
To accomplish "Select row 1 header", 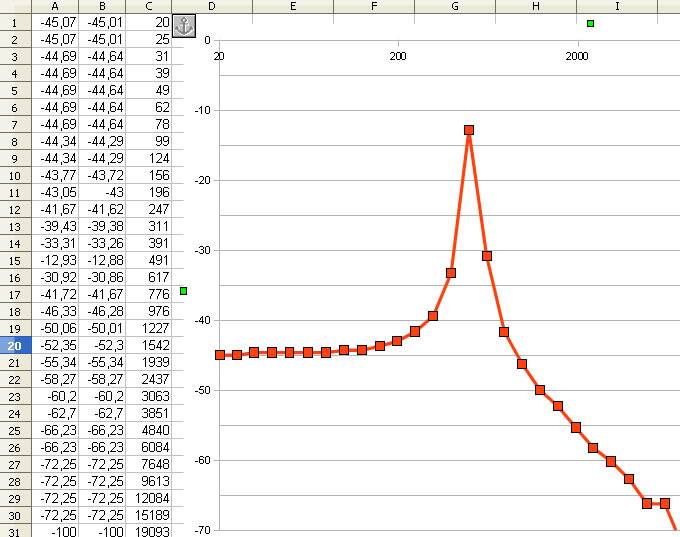I will pos(15,22).
